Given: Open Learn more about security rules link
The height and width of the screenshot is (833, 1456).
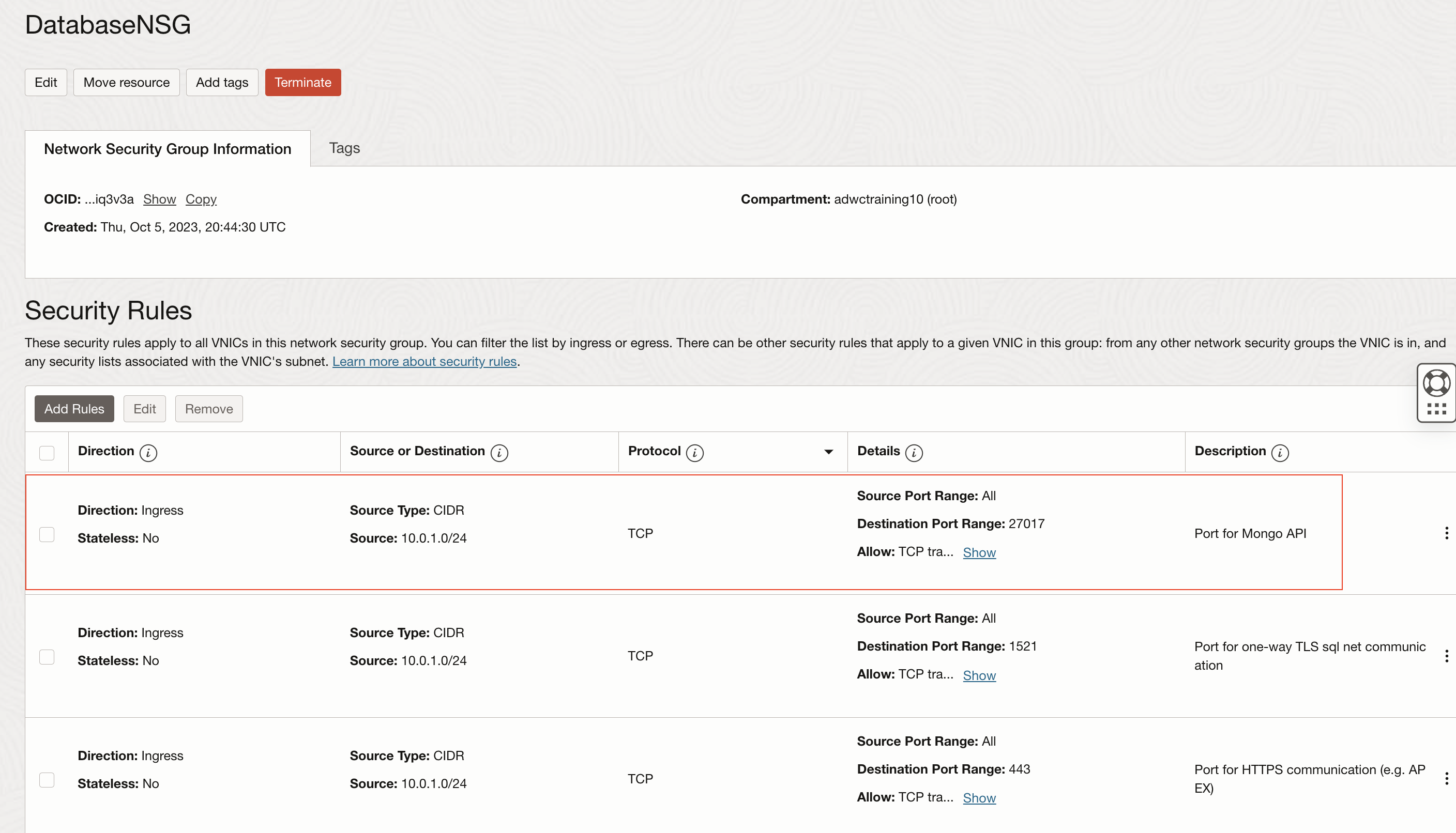Looking at the screenshot, I should point(425,361).
